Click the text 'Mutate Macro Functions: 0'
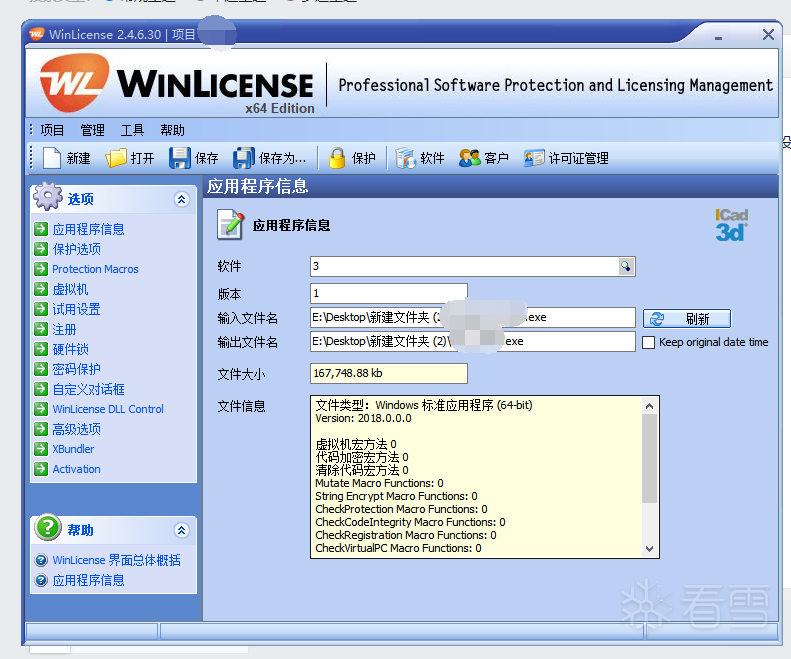This screenshot has height=659, width=791. click(379, 483)
